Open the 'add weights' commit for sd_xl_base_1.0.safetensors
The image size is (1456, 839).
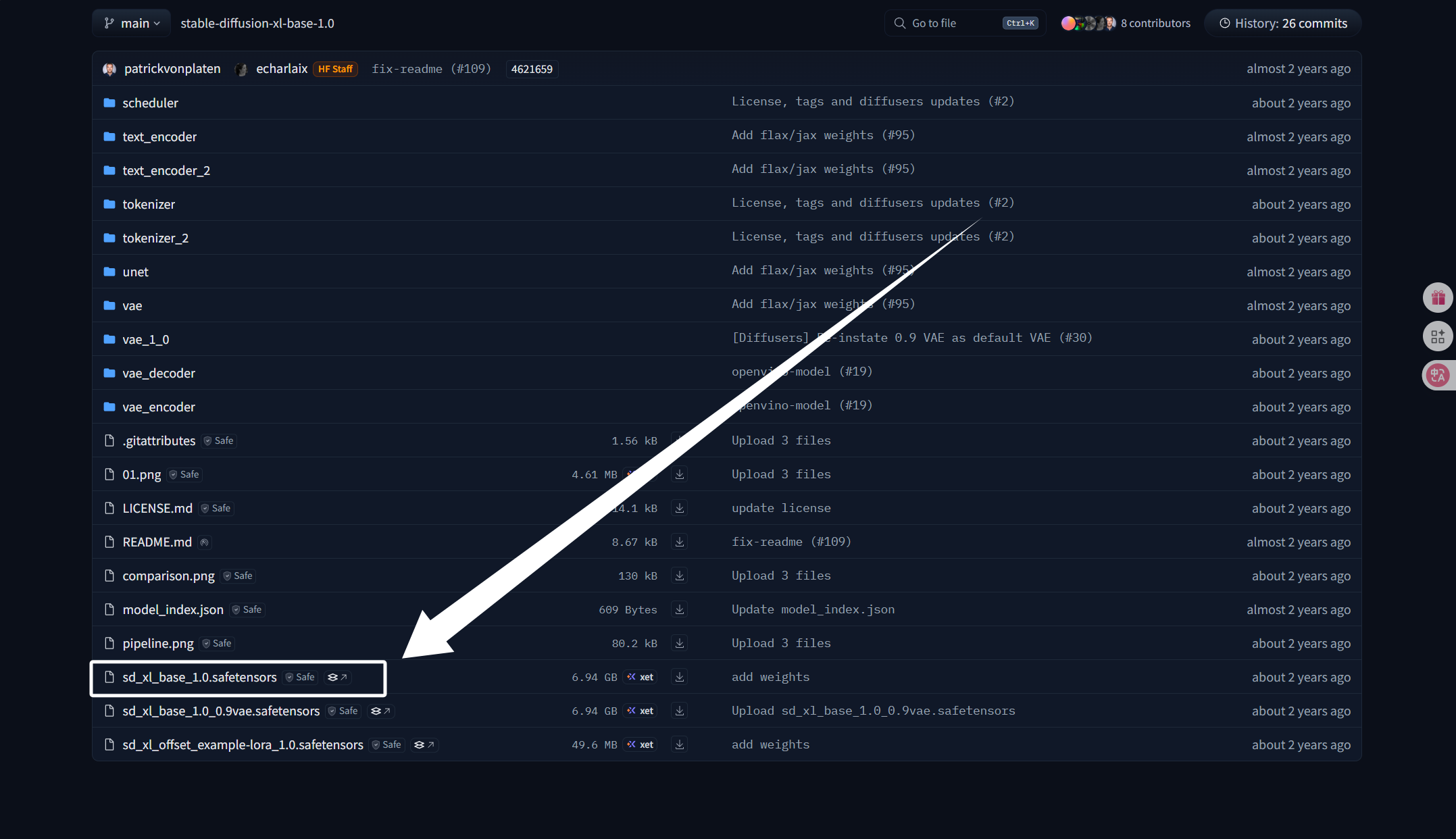pyautogui.click(x=770, y=677)
